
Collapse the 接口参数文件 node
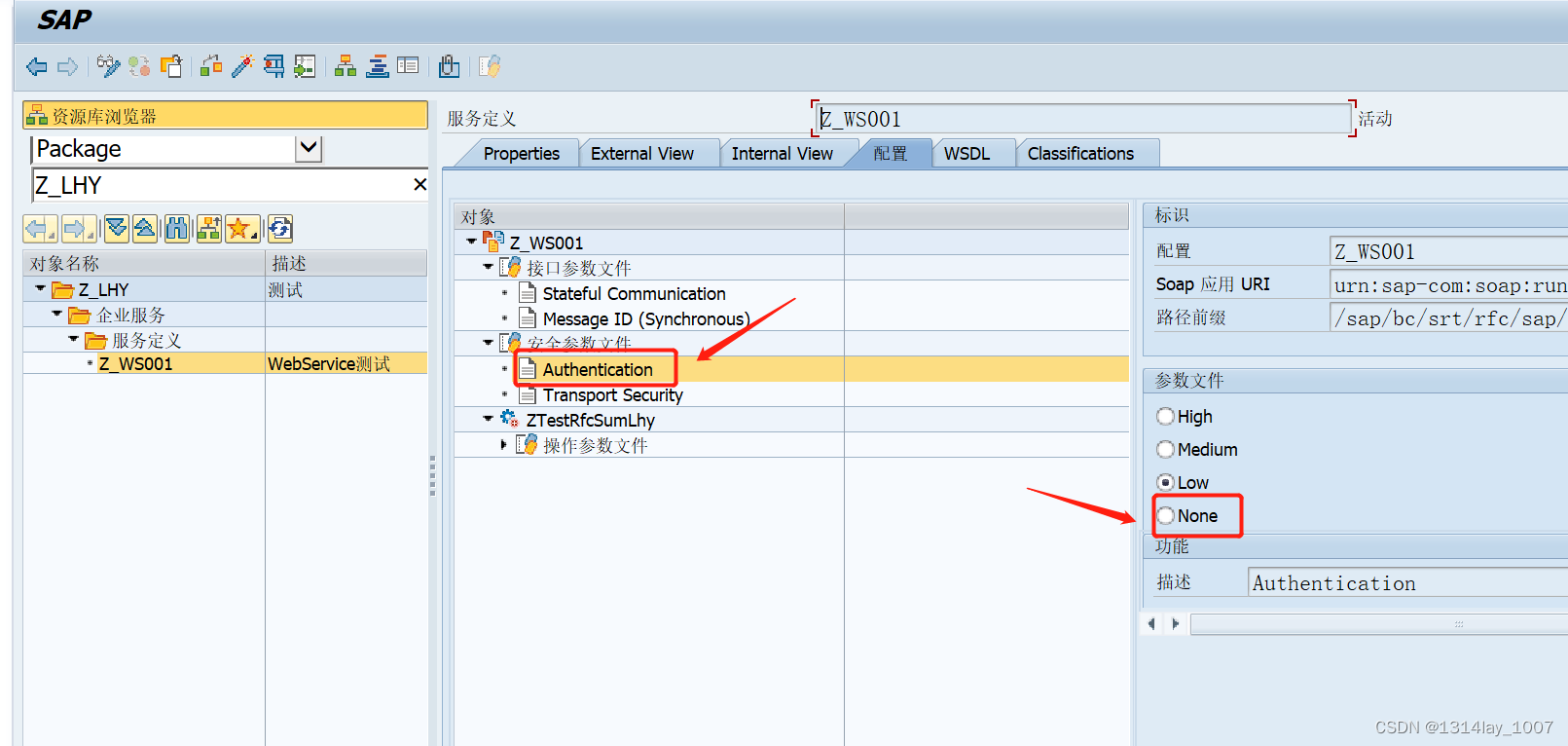[489, 266]
